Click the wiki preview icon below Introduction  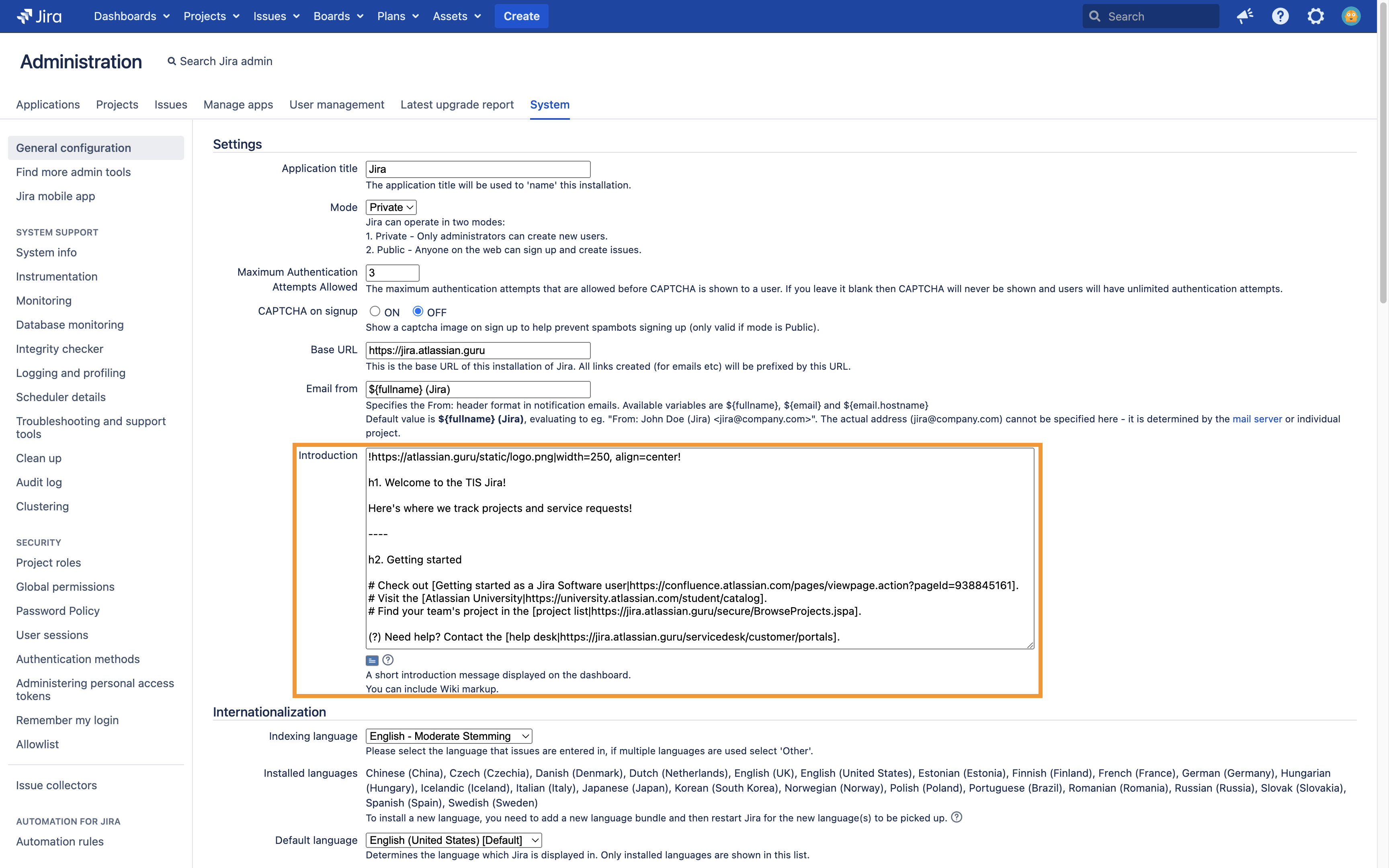click(372, 660)
